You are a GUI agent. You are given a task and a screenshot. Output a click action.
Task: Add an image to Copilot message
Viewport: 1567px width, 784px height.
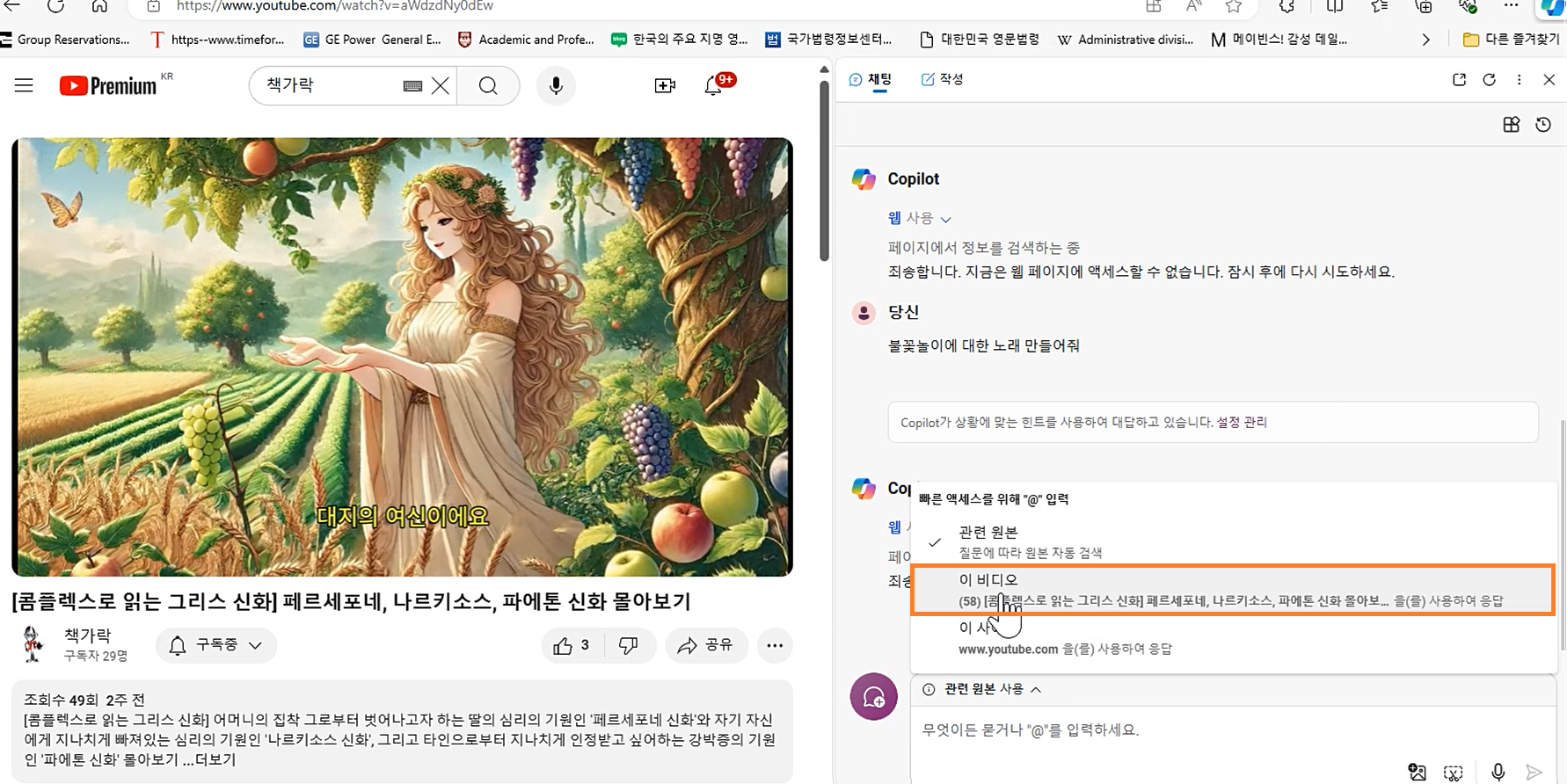[x=1417, y=772]
